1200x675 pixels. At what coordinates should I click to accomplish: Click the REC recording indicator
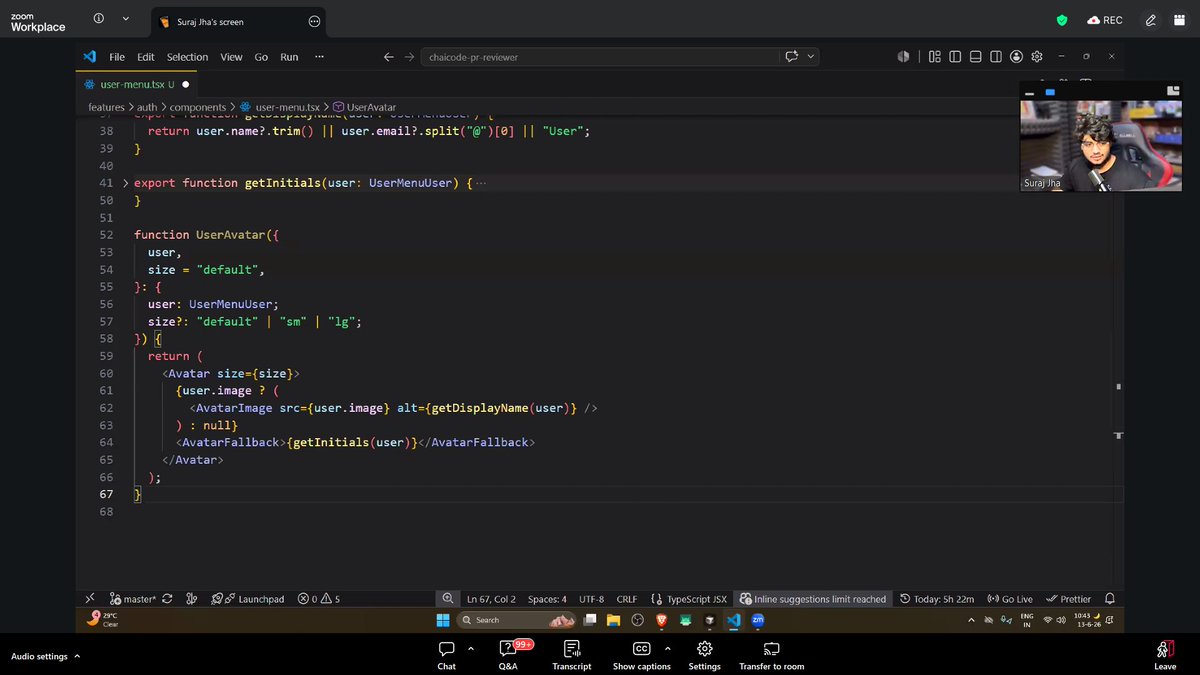coord(1105,20)
